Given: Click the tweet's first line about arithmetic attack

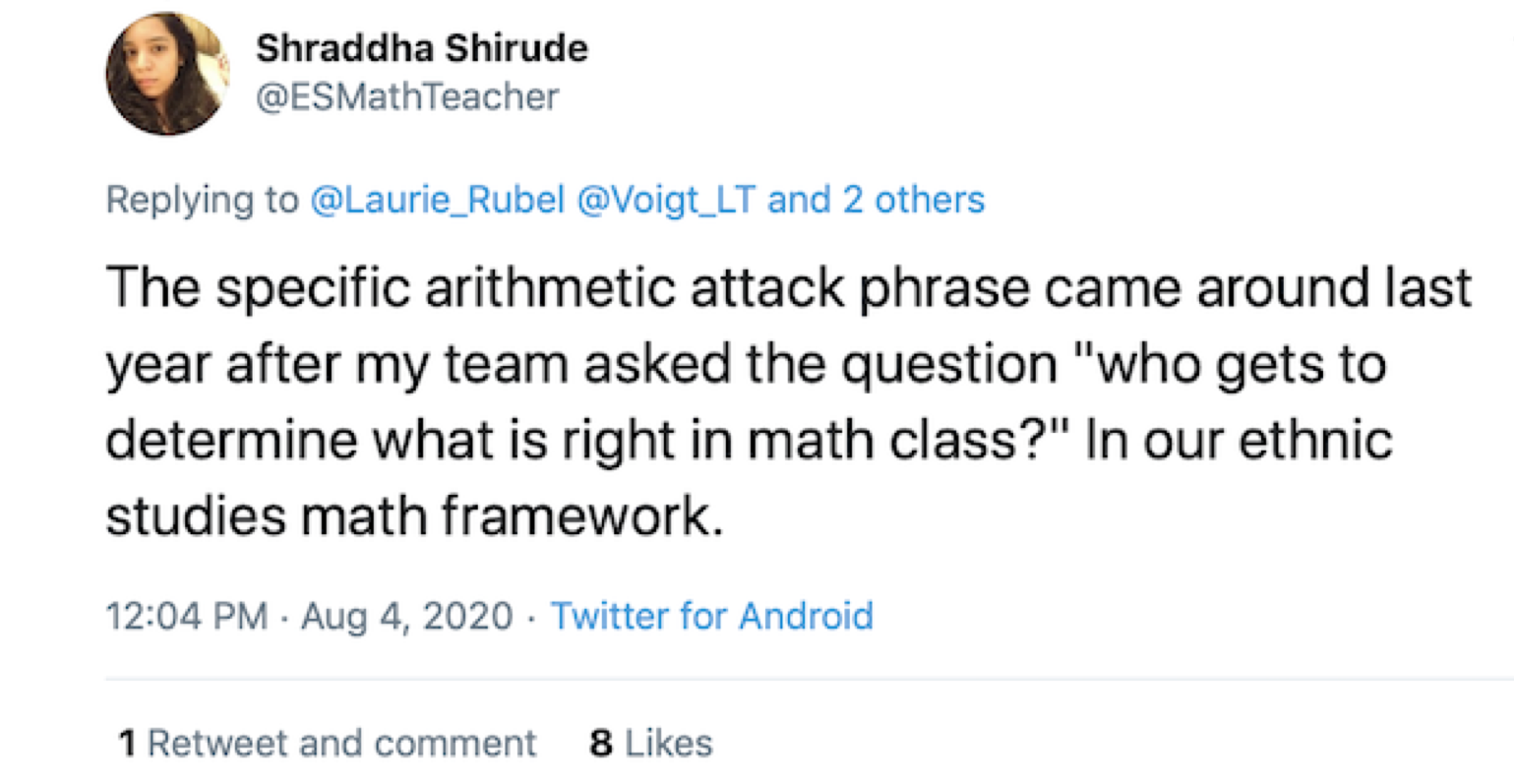Looking at the screenshot, I should 787,288.
